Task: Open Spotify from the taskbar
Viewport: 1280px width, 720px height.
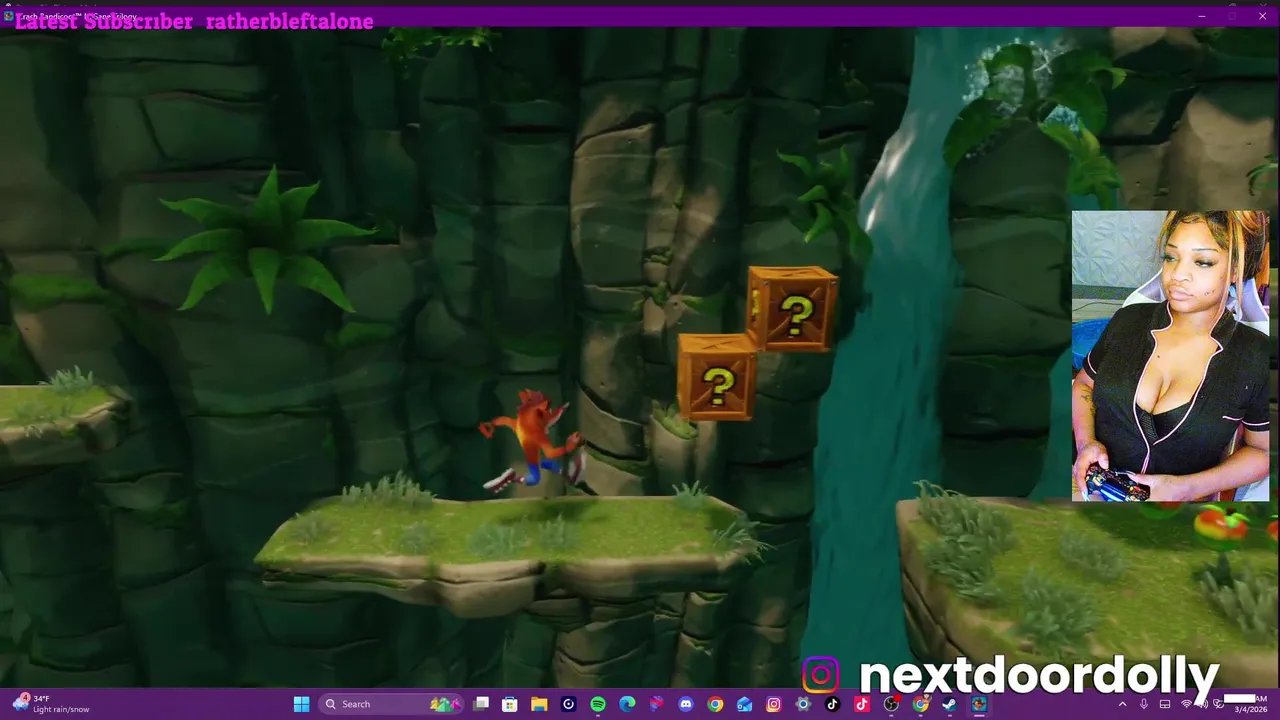Action: coord(598,704)
